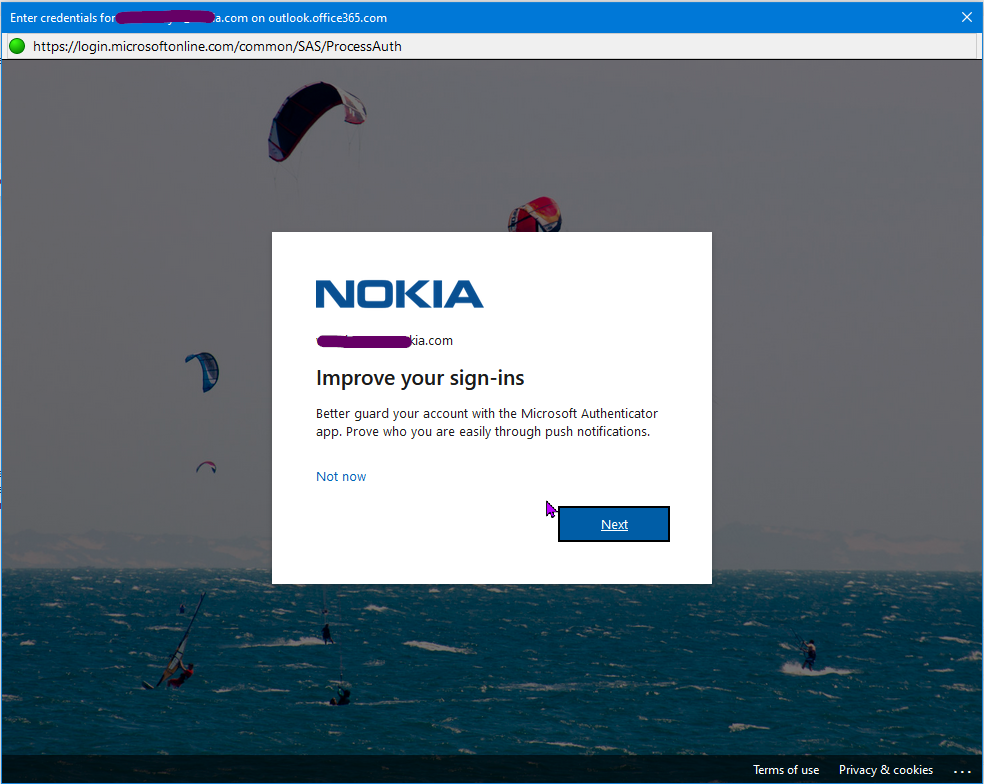Select the login.microsoftonline.com URL text
The image size is (984, 784).
pos(217,46)
